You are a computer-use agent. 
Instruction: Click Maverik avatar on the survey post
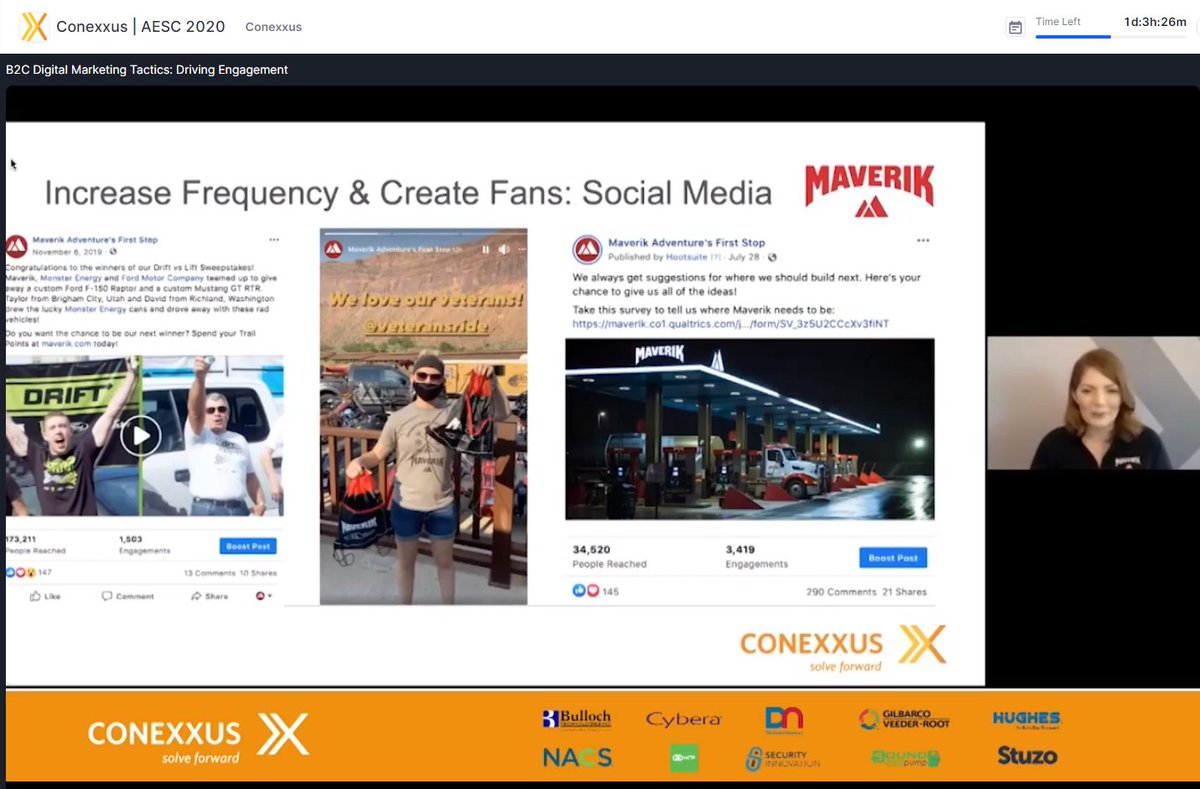coord(587,249)
